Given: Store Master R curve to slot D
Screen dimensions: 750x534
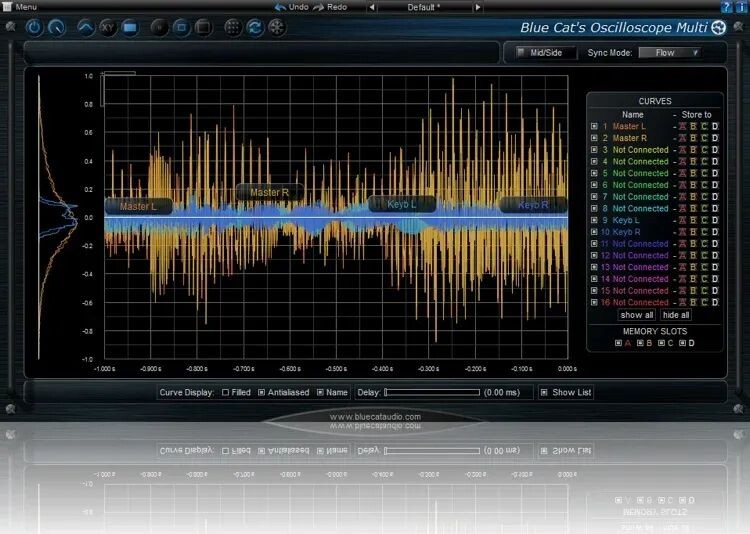Looking at the screenshot, I should [715, 138].
